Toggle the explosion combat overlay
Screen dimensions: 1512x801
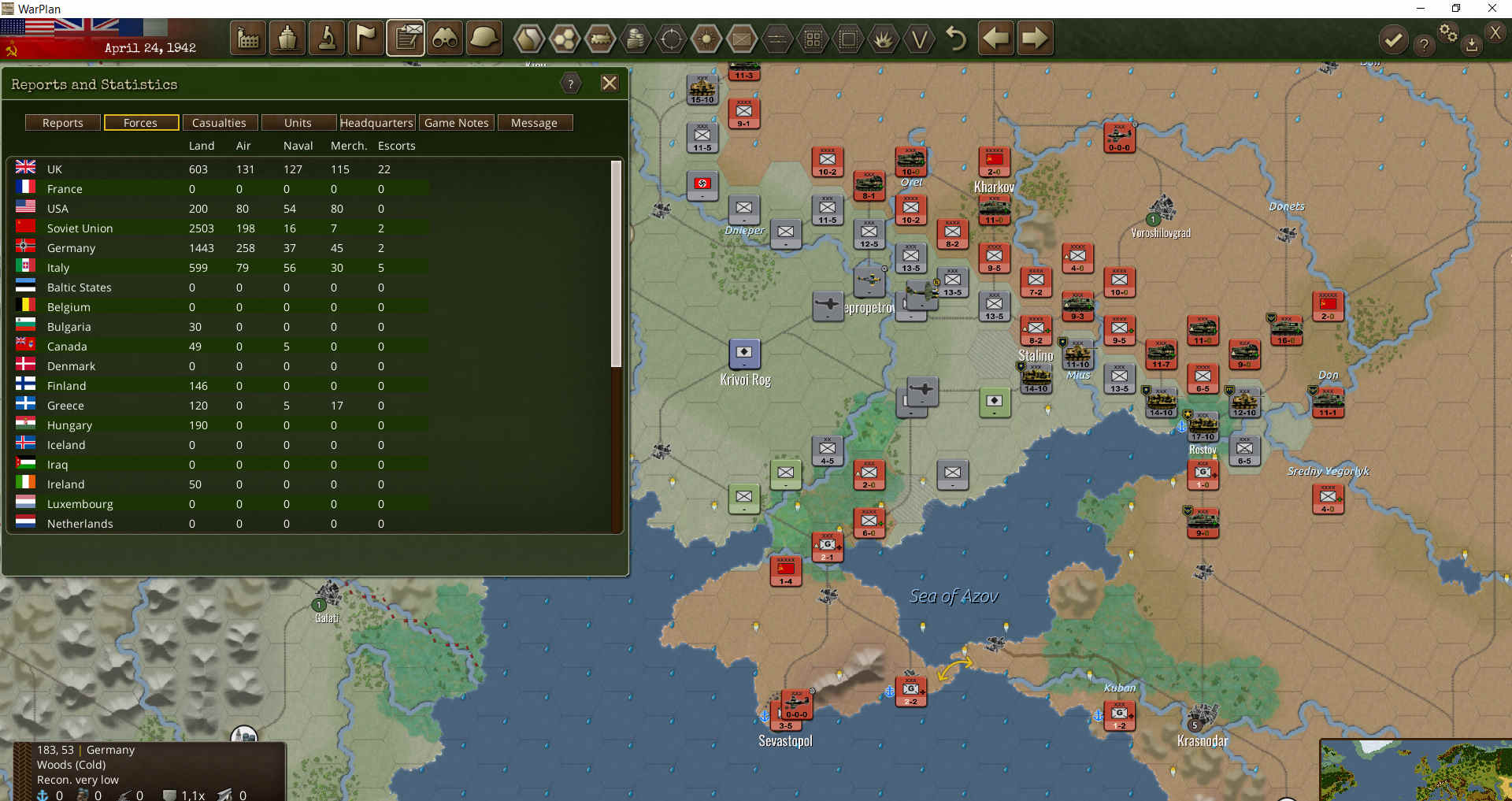click(x=884, y=38)
